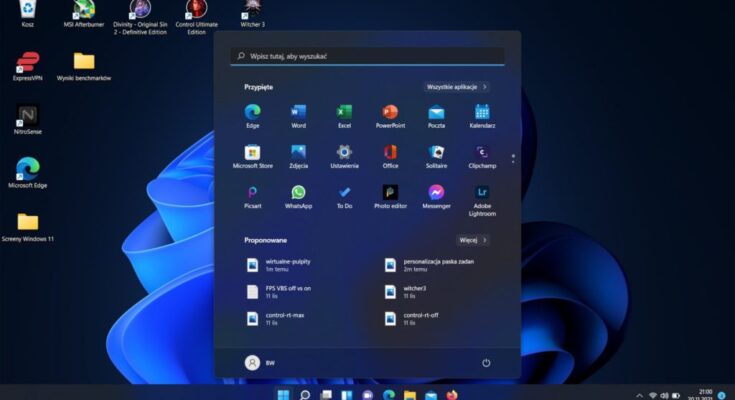
Task: Start PowerPoint from the Start menu
Action: 390,112
